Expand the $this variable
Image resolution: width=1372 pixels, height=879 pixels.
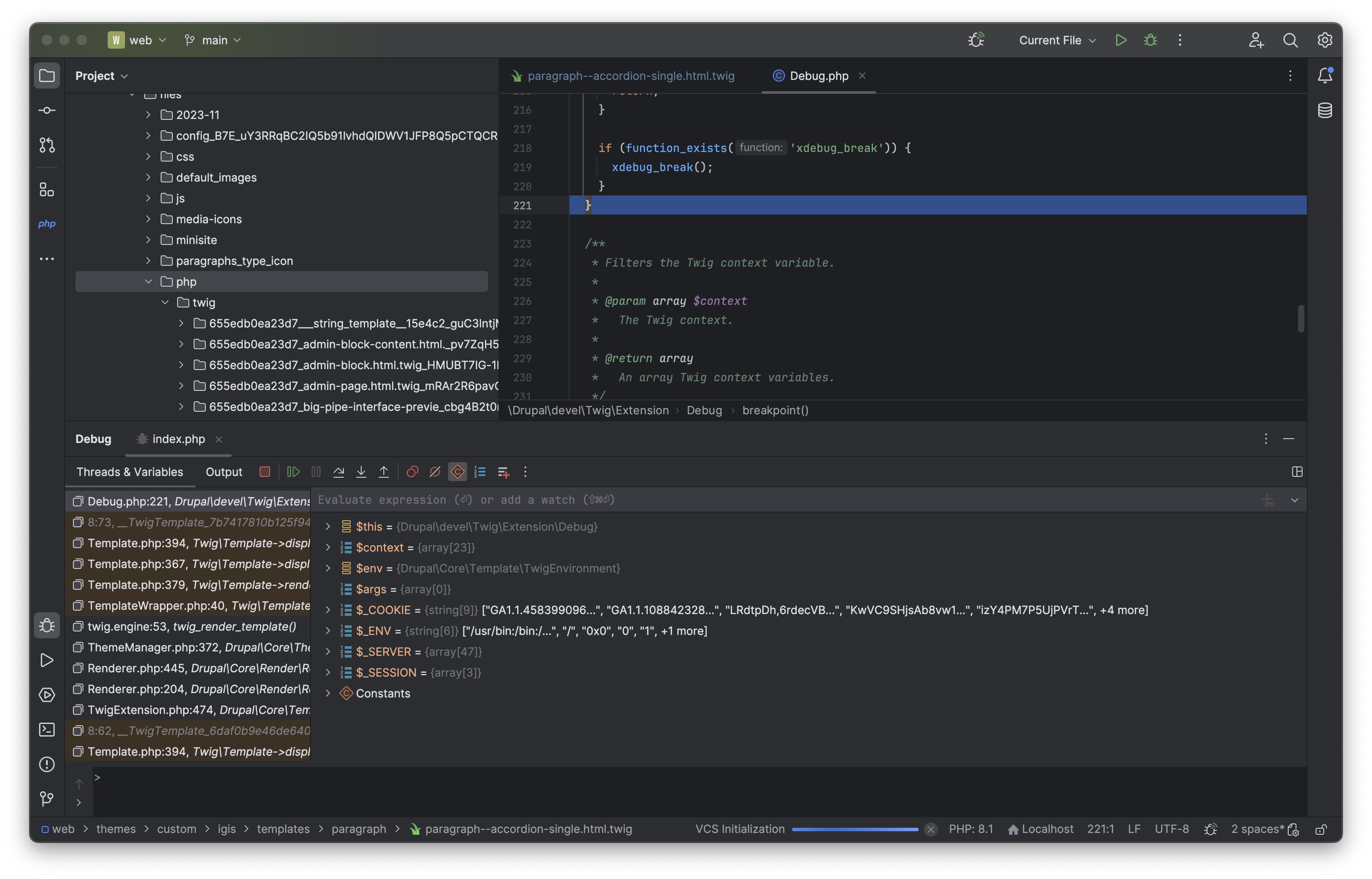[328, 526]
